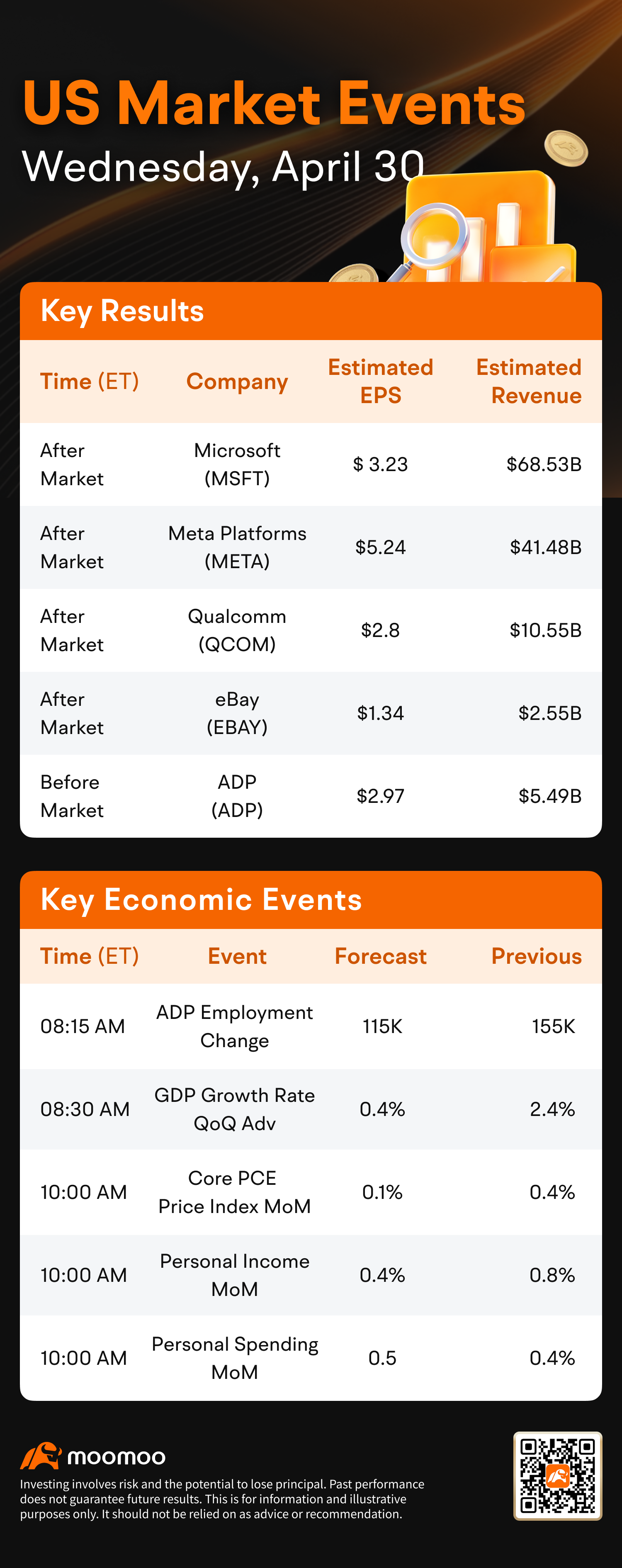Click the magnifying glass chart illustration

(487, 228)
